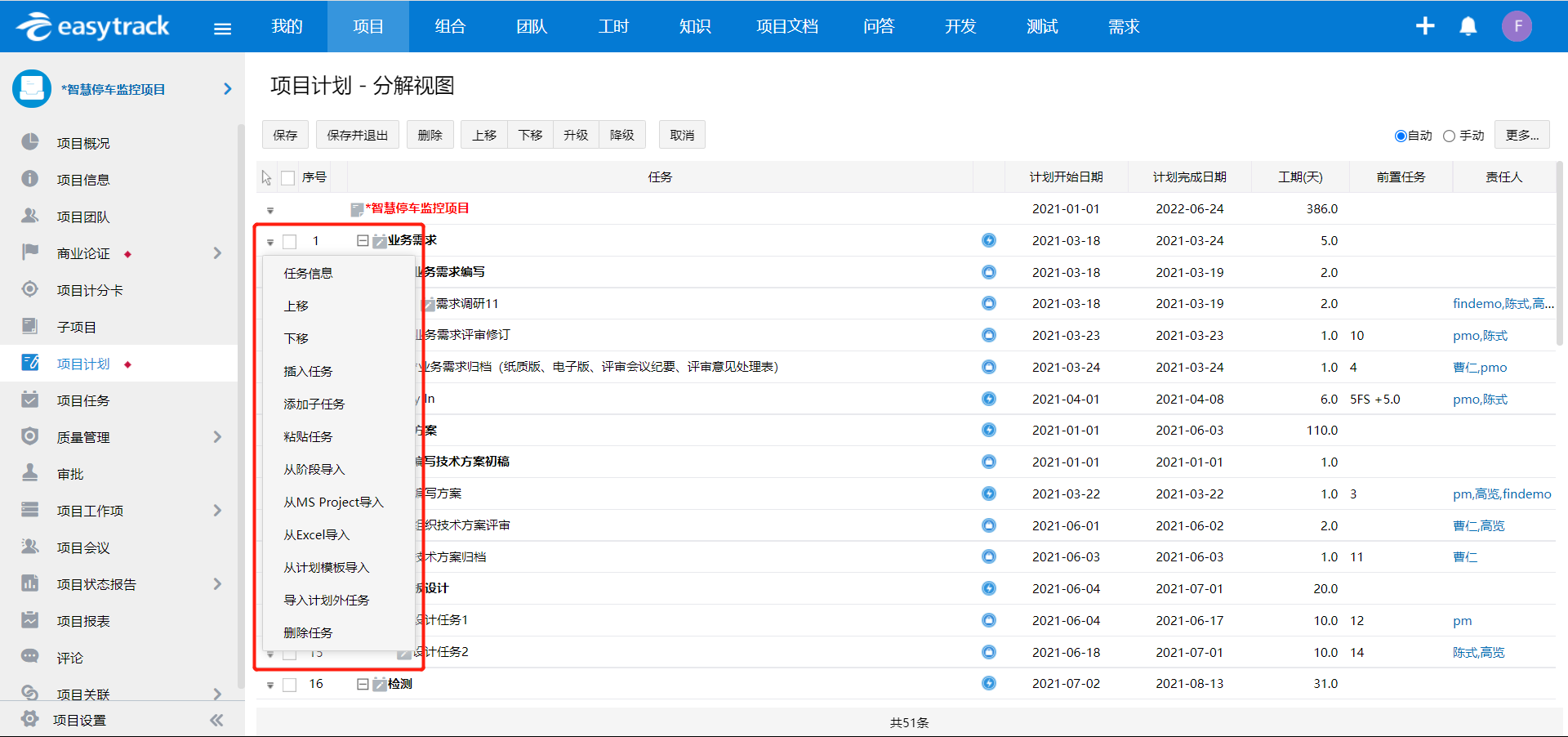The image size is (1568, 737).
Task: Select the 自动 radio button
Action: pos(1401,136)
